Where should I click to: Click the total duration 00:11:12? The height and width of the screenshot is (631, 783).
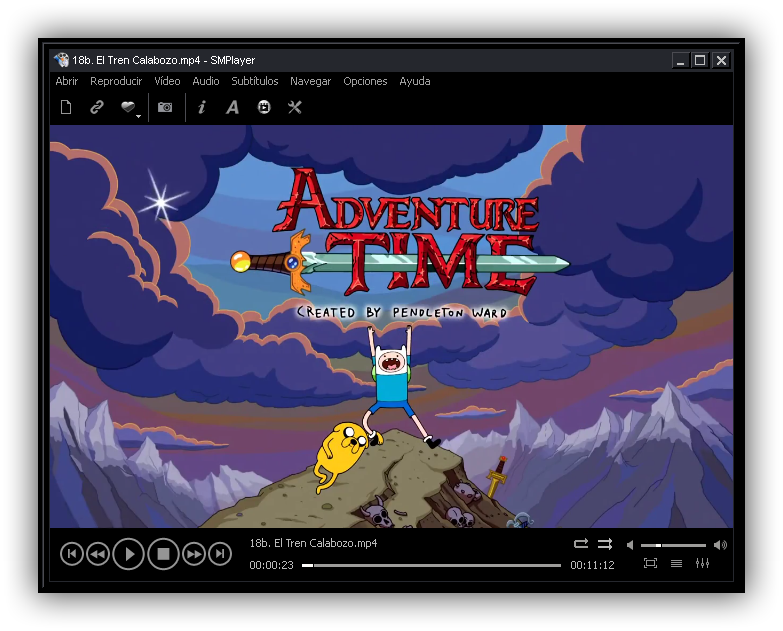592,565
